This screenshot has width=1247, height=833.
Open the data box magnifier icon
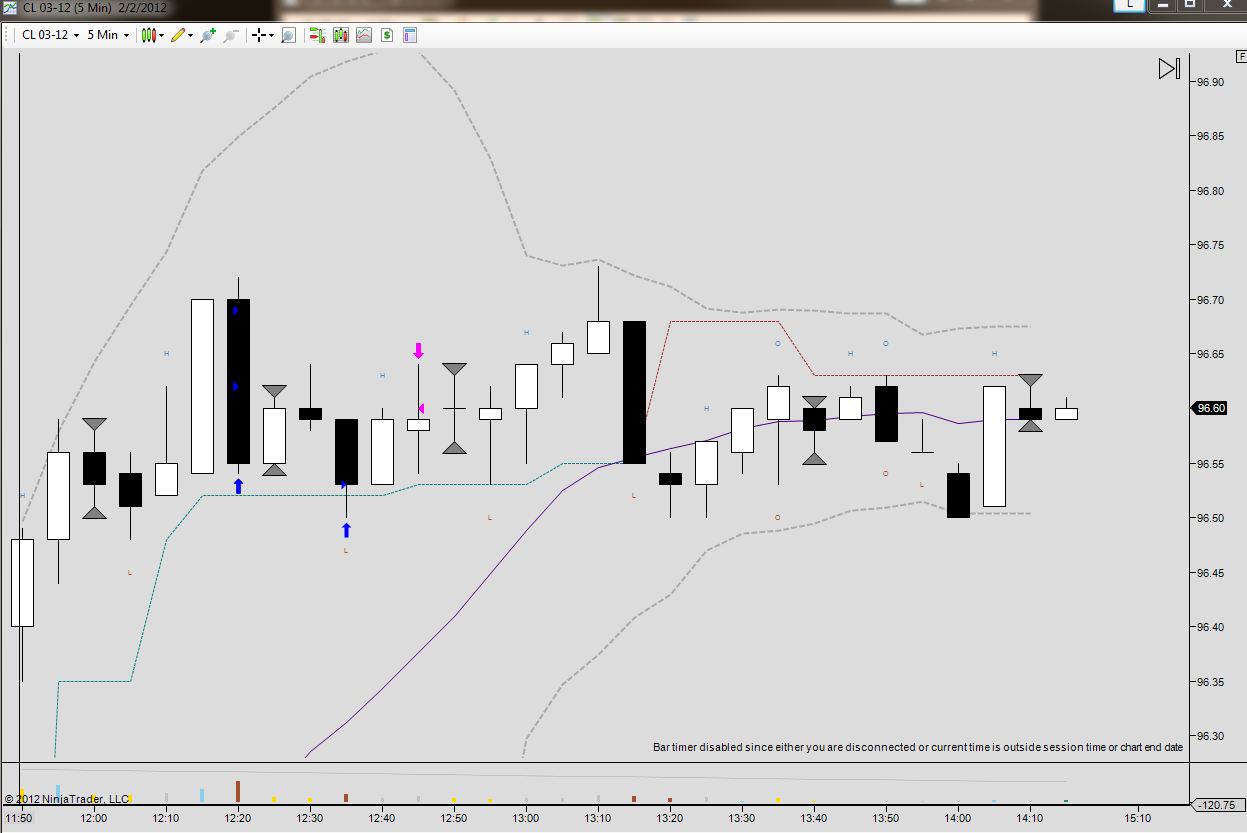click(x=288, y=35)
